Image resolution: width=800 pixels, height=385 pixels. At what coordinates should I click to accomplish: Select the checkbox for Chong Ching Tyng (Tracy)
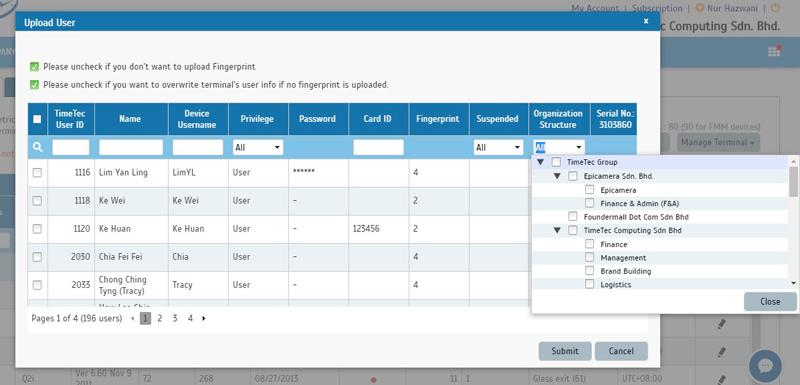37,285
